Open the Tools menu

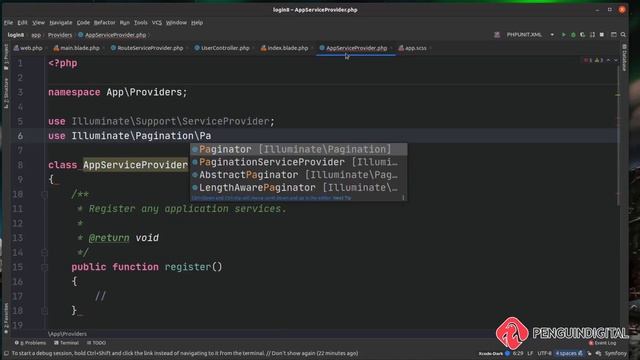[x=140, y=22]
